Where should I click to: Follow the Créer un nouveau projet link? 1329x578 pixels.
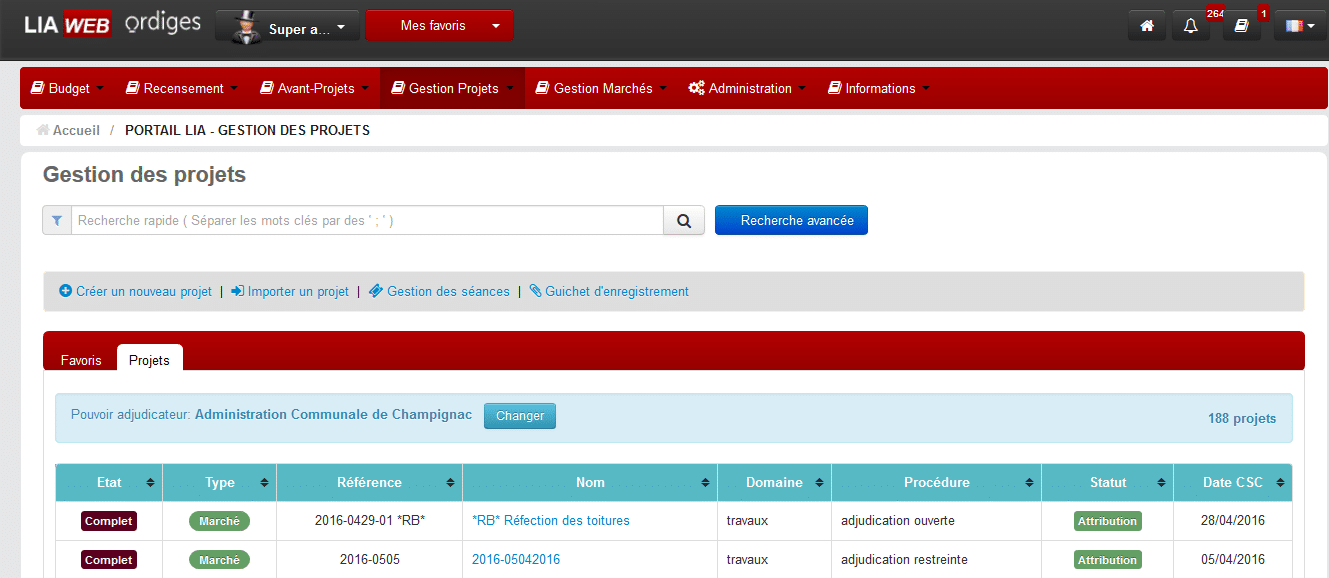(x=136, y=292)
